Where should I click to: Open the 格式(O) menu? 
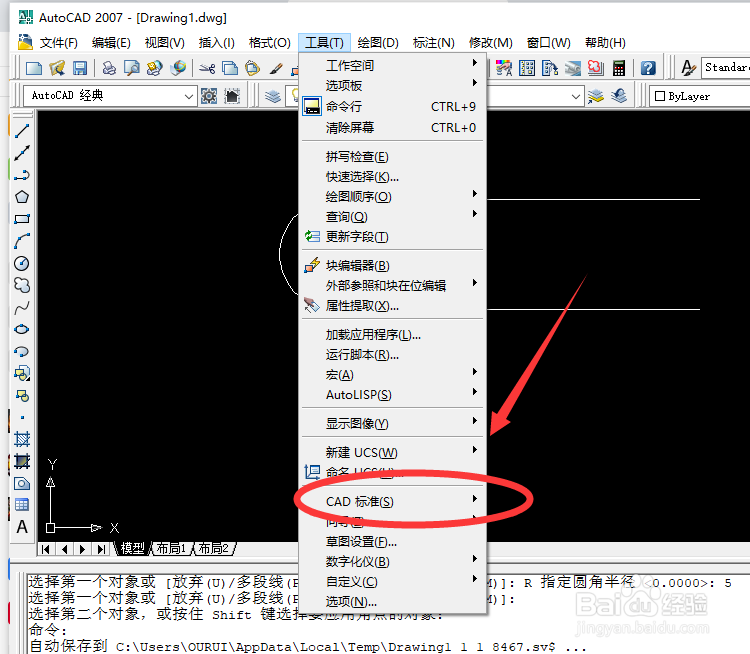269,43
